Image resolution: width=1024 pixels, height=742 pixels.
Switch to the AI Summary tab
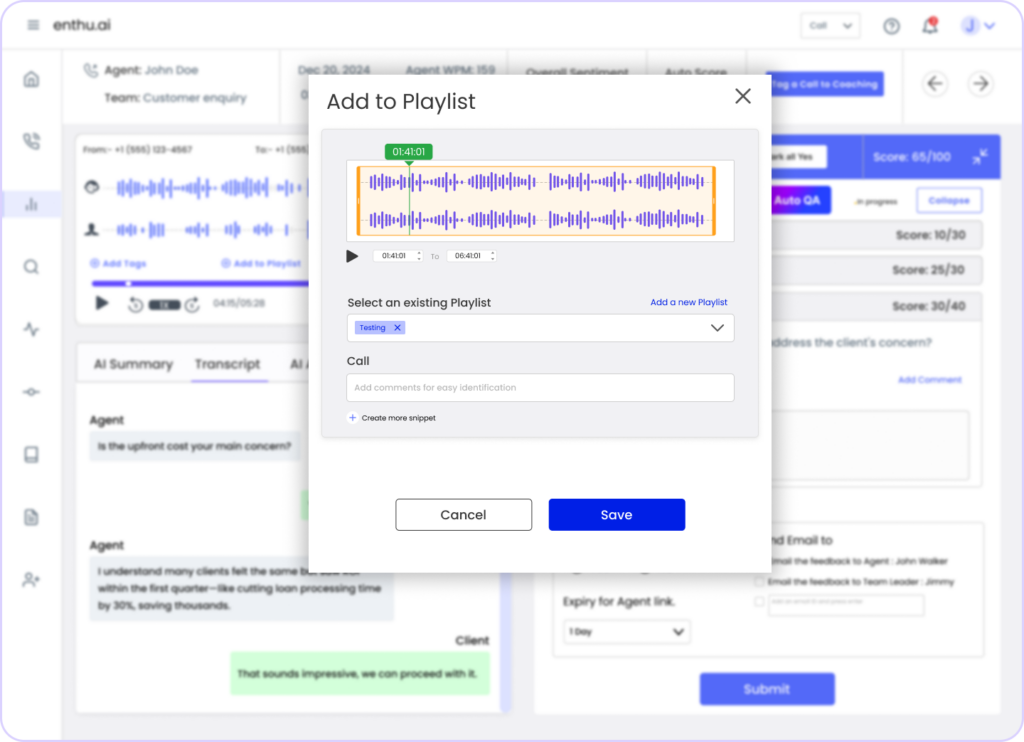click(x=133, y=364)
